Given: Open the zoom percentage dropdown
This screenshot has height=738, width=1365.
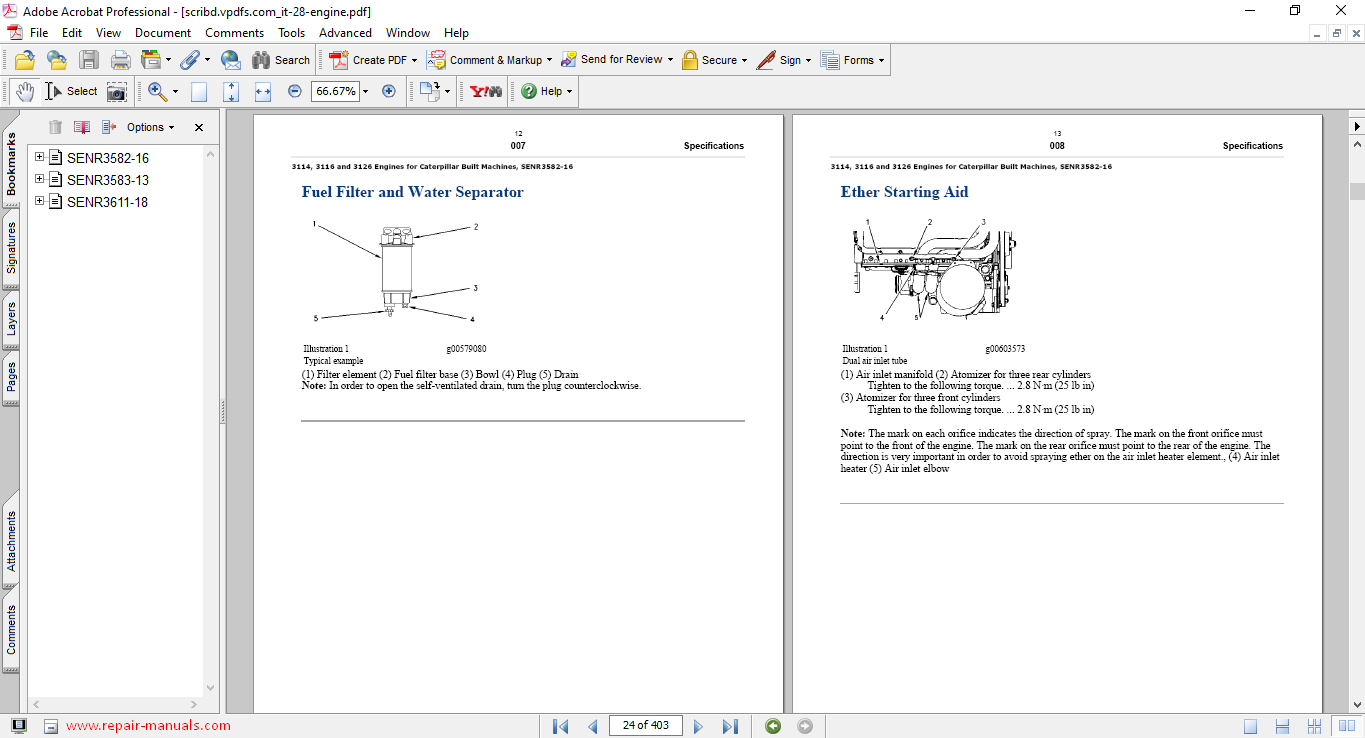Looking at the screenshot, I should (x=365, y=91).
